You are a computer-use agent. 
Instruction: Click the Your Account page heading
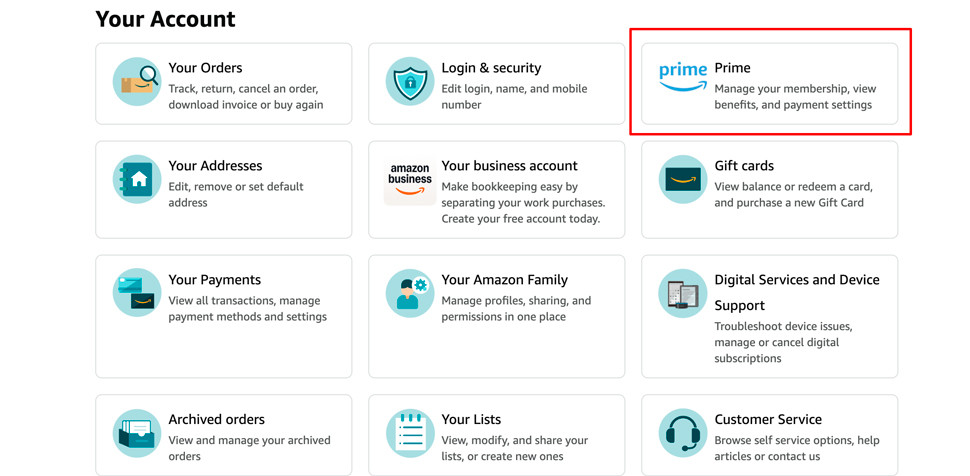165,19
